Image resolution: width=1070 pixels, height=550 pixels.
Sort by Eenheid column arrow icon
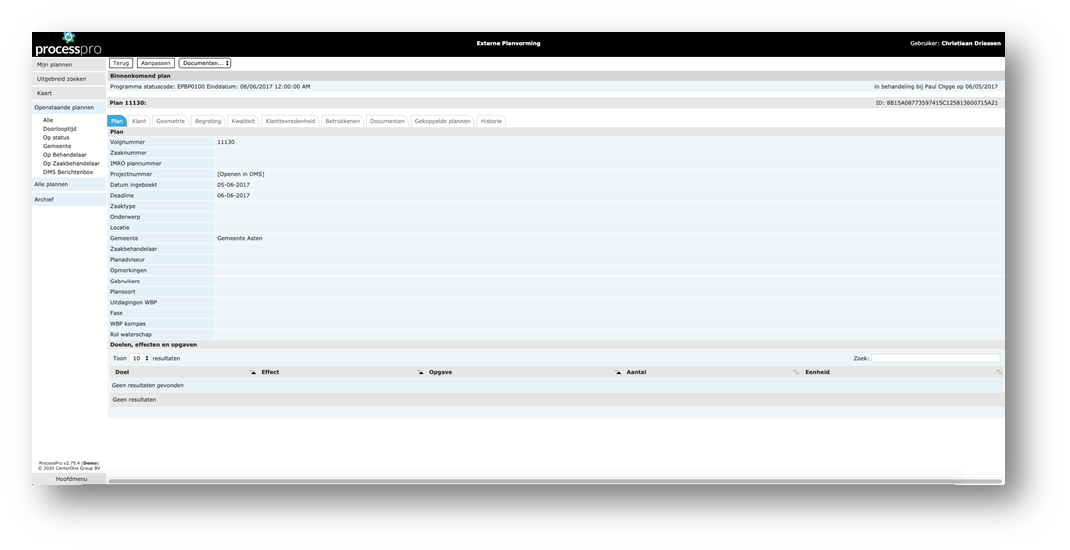[998, 372]
